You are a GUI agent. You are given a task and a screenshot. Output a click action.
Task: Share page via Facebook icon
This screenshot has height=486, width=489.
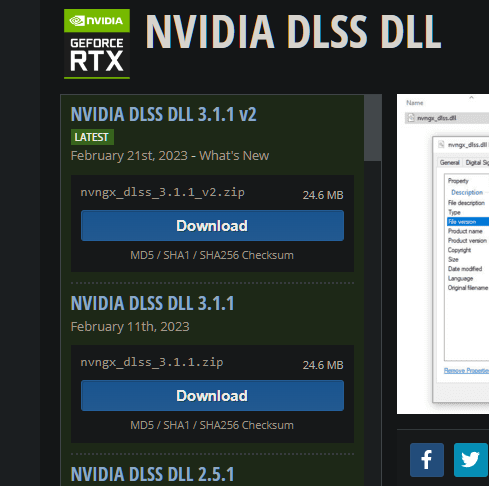click(x=427, y=460)
